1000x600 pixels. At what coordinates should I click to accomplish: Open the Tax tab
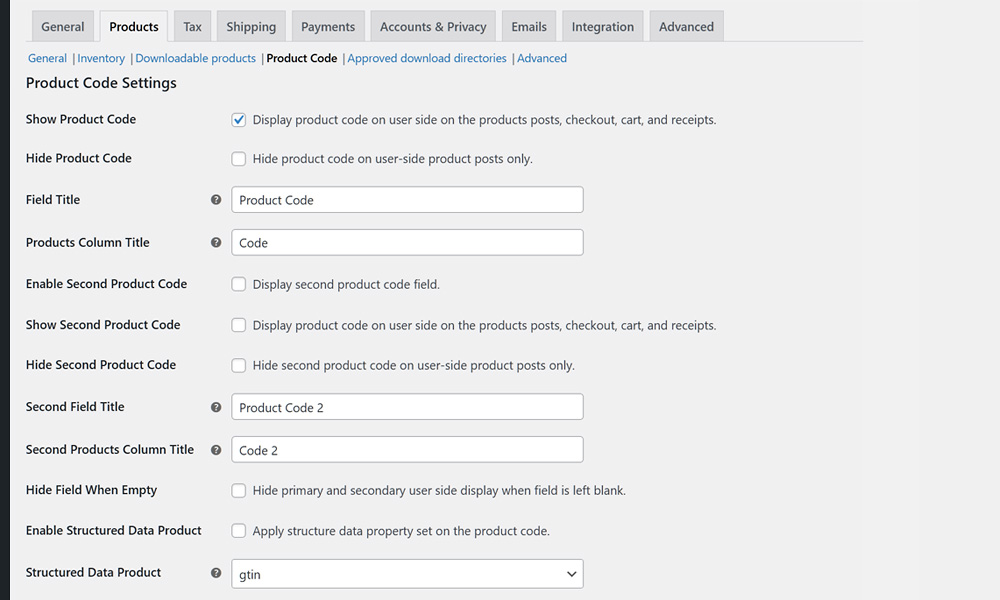[x=192, y=27]
